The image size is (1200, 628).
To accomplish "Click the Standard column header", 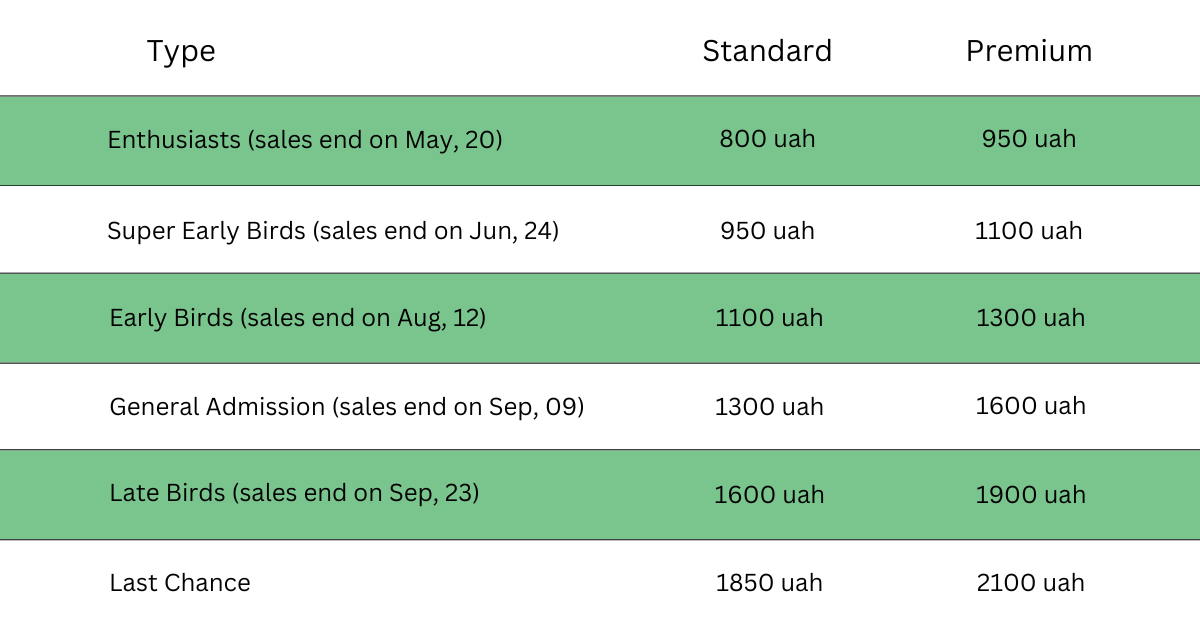I will point(767,51).
